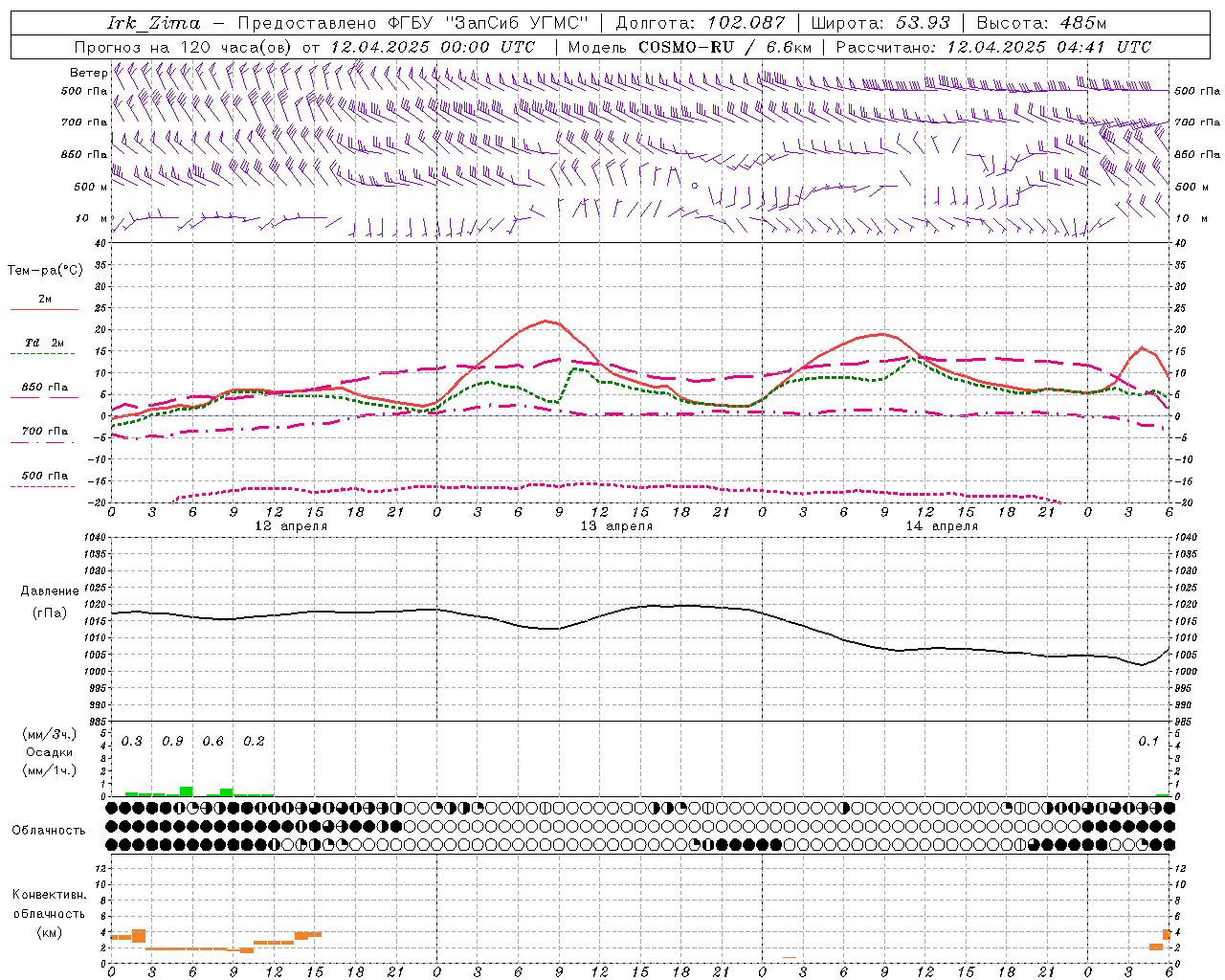Click the left '10 м' wind level label
1225x980 pixels.
(x=89, y=218)
